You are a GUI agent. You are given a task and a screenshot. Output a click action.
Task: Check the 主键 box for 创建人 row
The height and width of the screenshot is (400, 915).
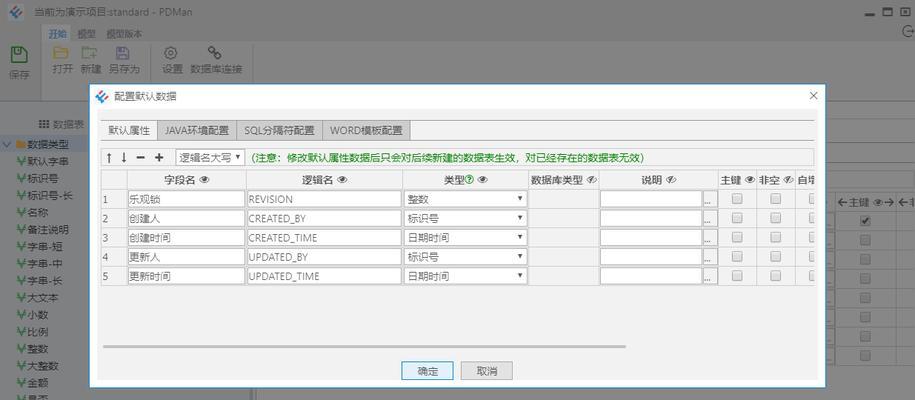[x=737, y=218]
